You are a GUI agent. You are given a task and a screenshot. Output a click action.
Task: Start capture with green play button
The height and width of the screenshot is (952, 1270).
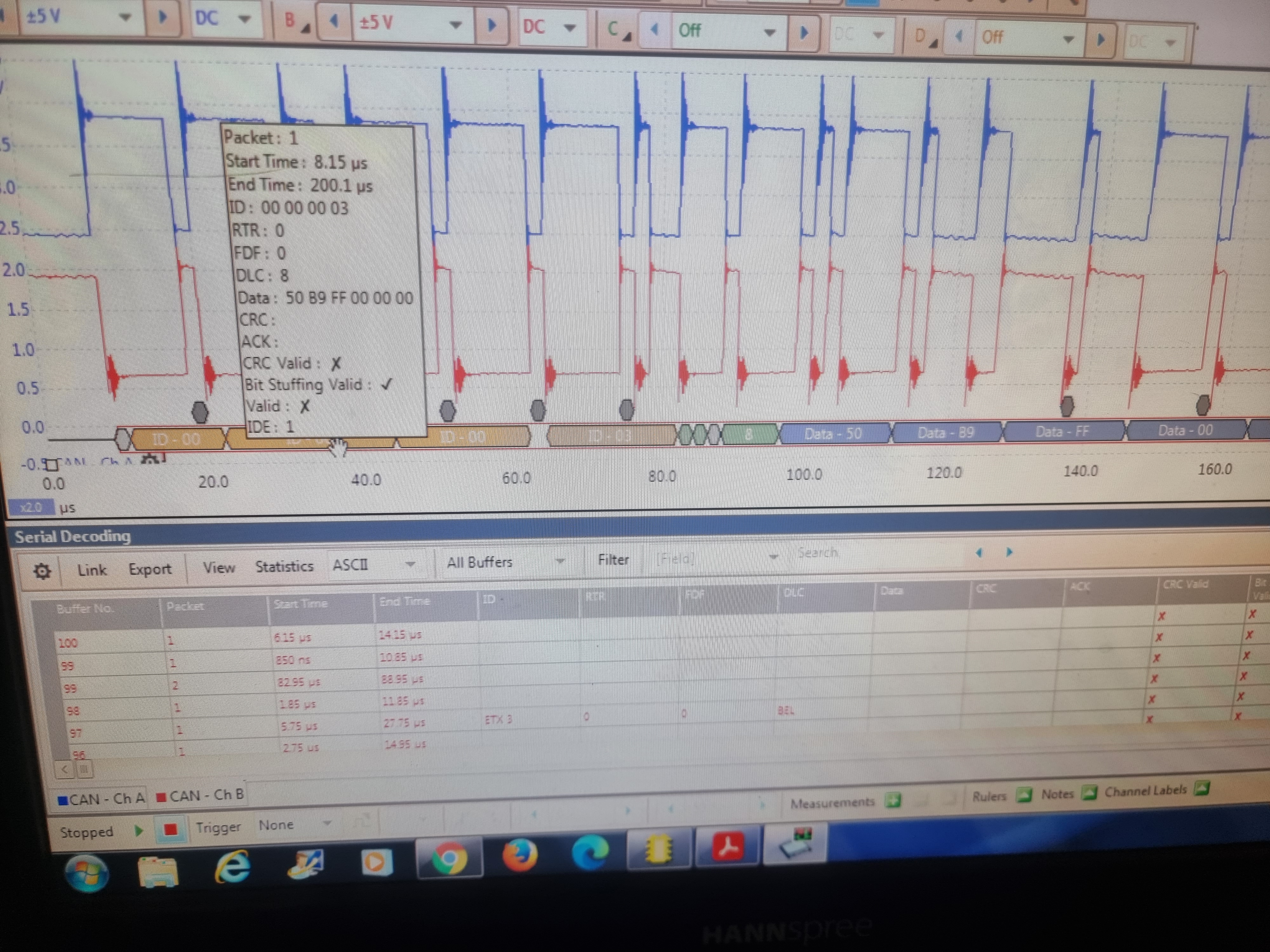coord(138,830)
